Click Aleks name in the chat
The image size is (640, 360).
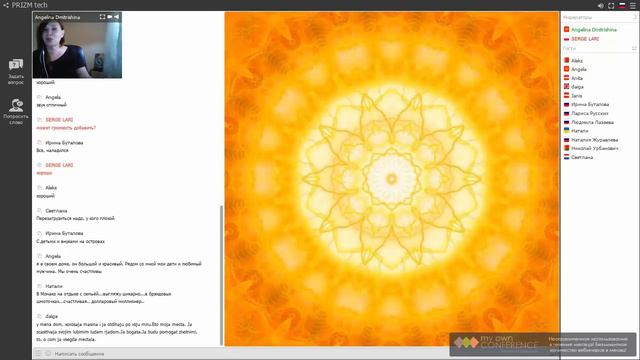tap(51, 188)
